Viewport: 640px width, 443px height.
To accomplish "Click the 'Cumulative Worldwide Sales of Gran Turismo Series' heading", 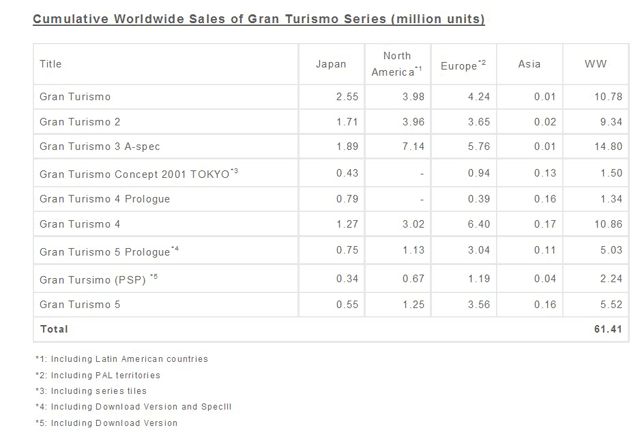I will (x=259, y=19).
